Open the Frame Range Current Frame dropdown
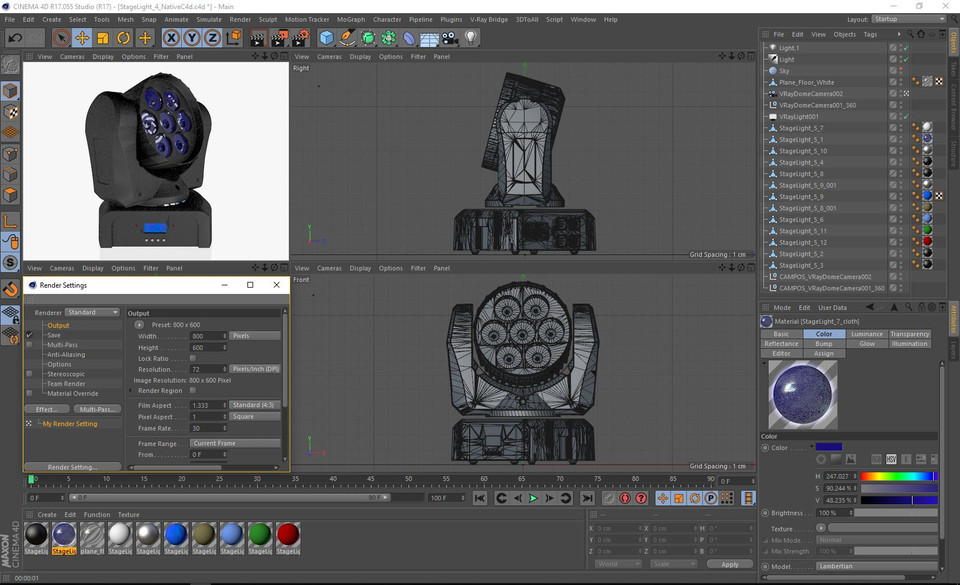The height and width of the screenshot is (585, 960). click(x=234, y=443)
